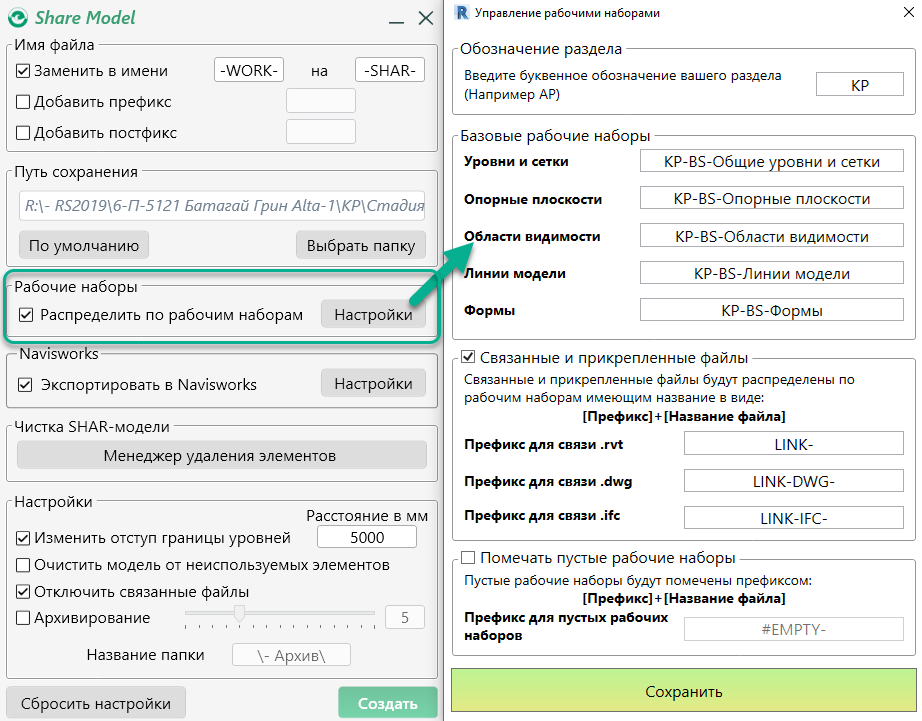Uncheck "Экспортировать в Navisworks"
Screen dimensions: 922x721
point(23,383)
